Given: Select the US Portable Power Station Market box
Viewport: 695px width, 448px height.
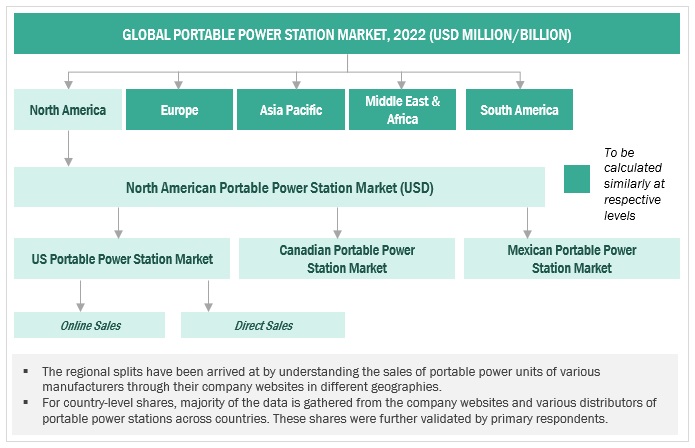Looking at the screenshot, I should point(121,259).
